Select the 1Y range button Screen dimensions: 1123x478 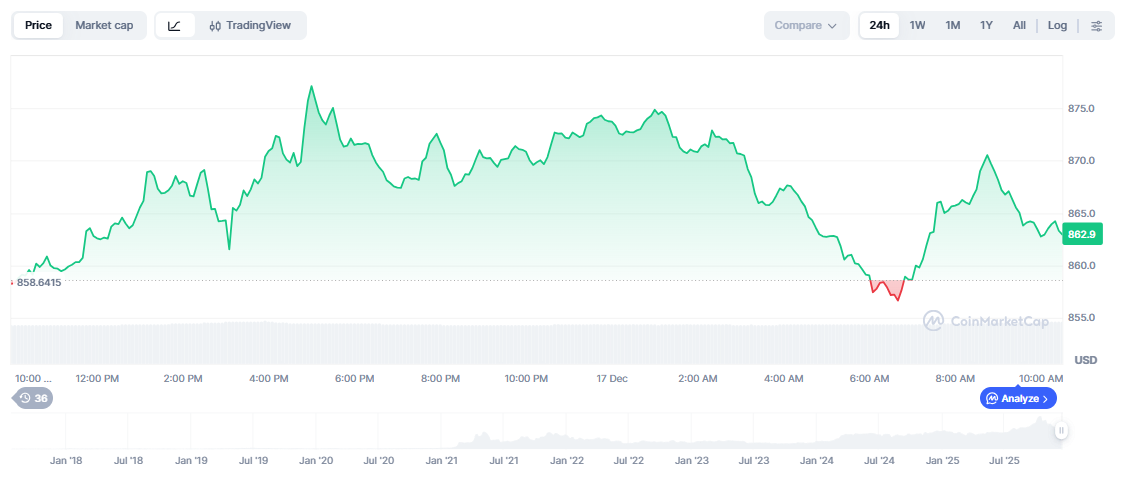(986, 25)
